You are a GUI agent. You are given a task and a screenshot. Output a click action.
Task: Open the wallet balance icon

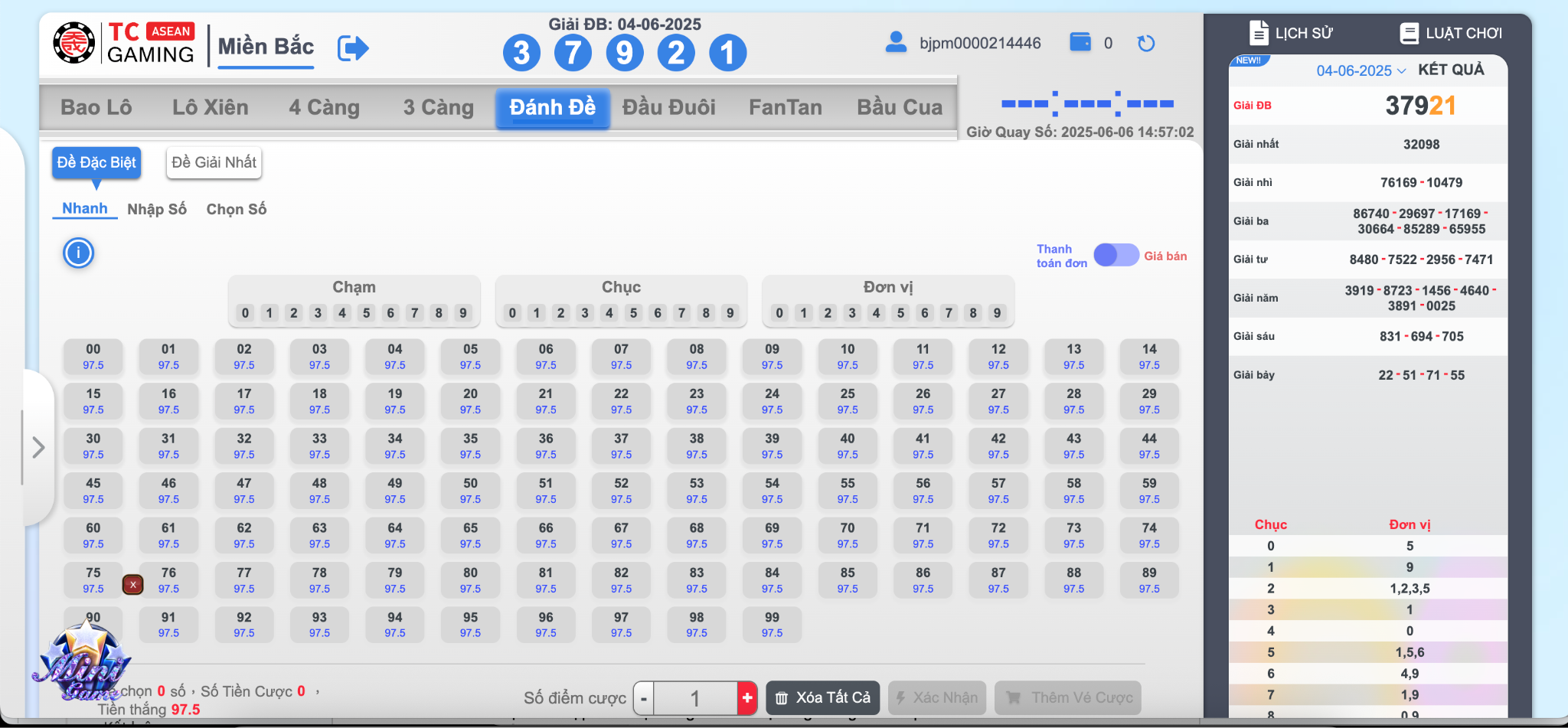tap(1080, 42)
